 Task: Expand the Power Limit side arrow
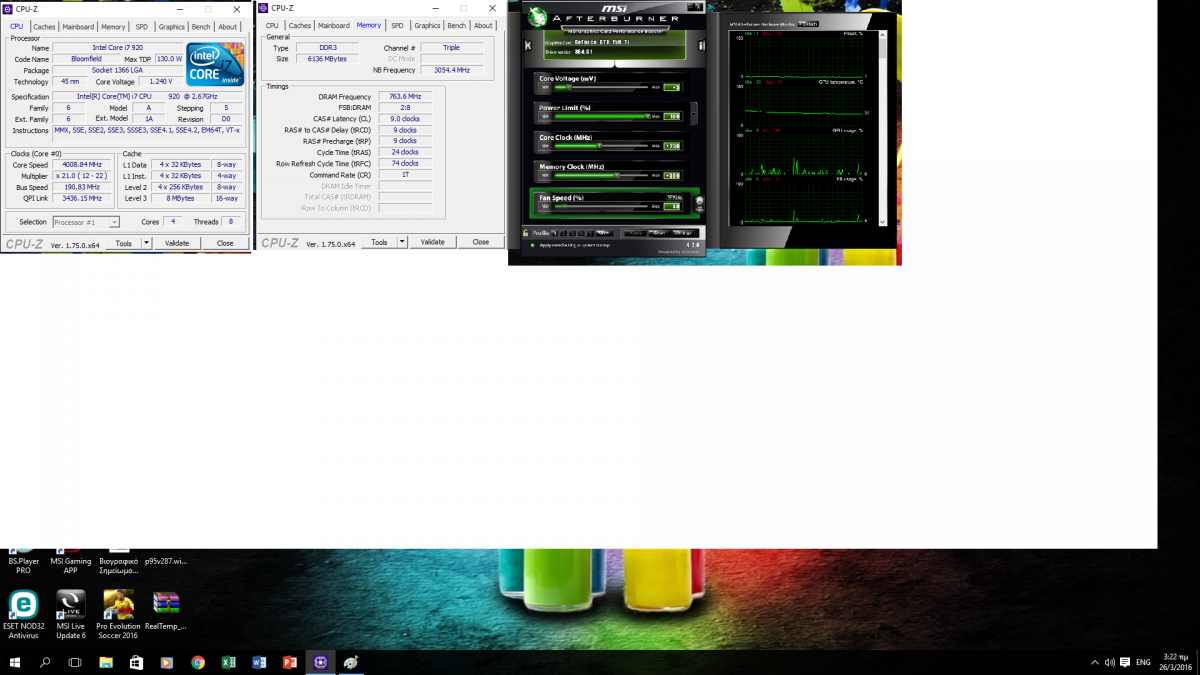[x=694, y=113]
